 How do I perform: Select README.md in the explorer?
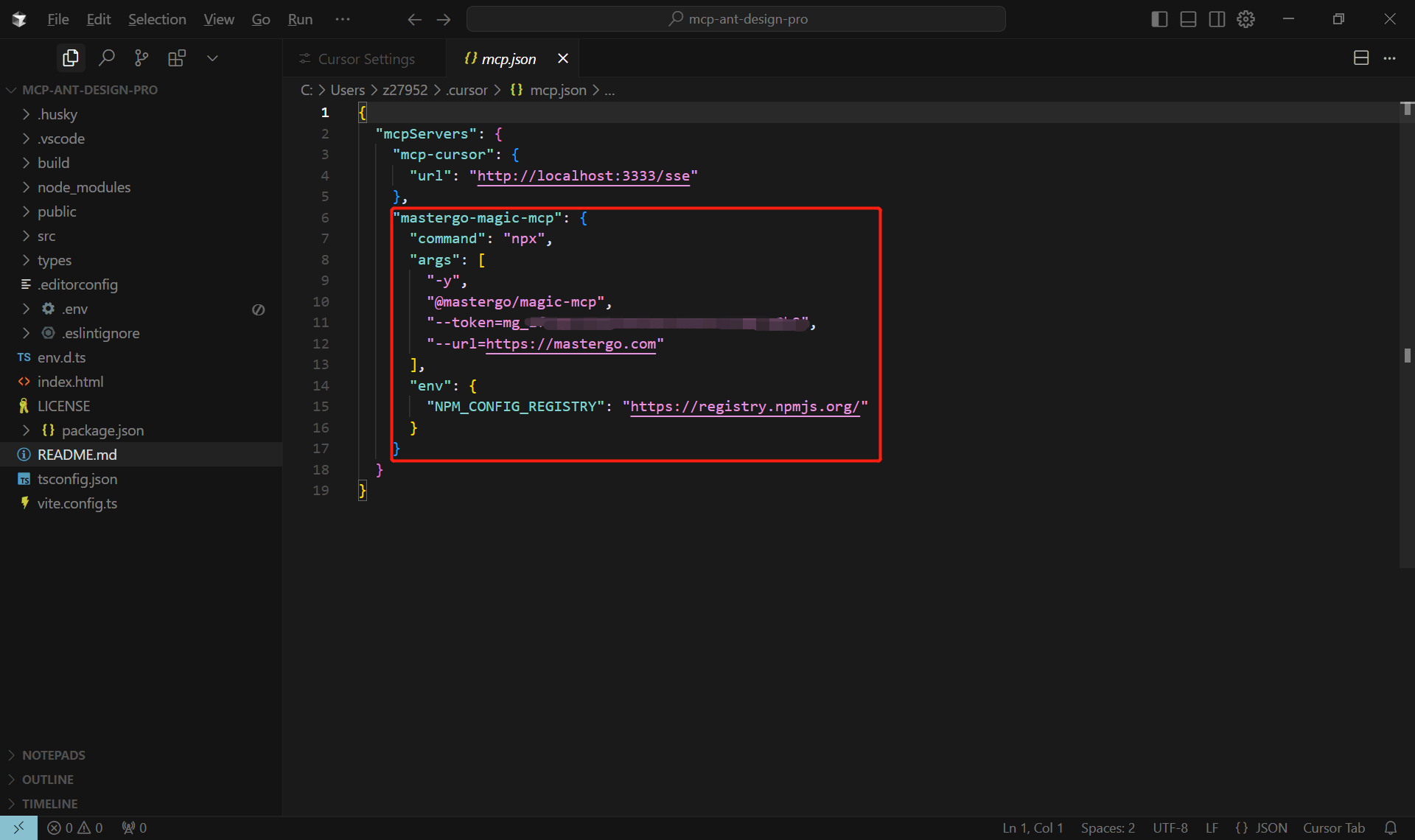141,455
